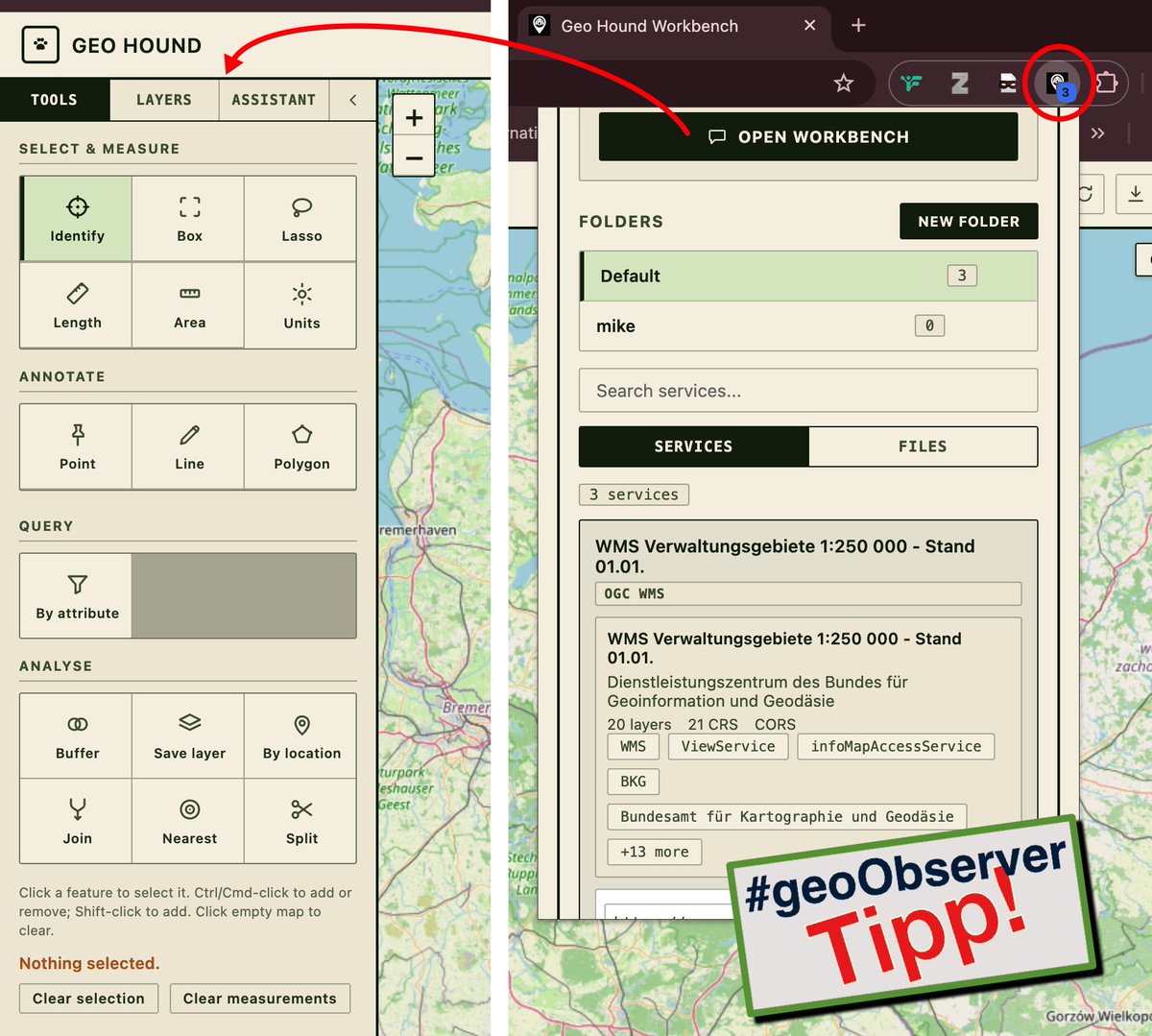Close the Geo Hound Workbench tab
The height and width of the screenshot is (1036, 1152).
(x=809, y=26)
